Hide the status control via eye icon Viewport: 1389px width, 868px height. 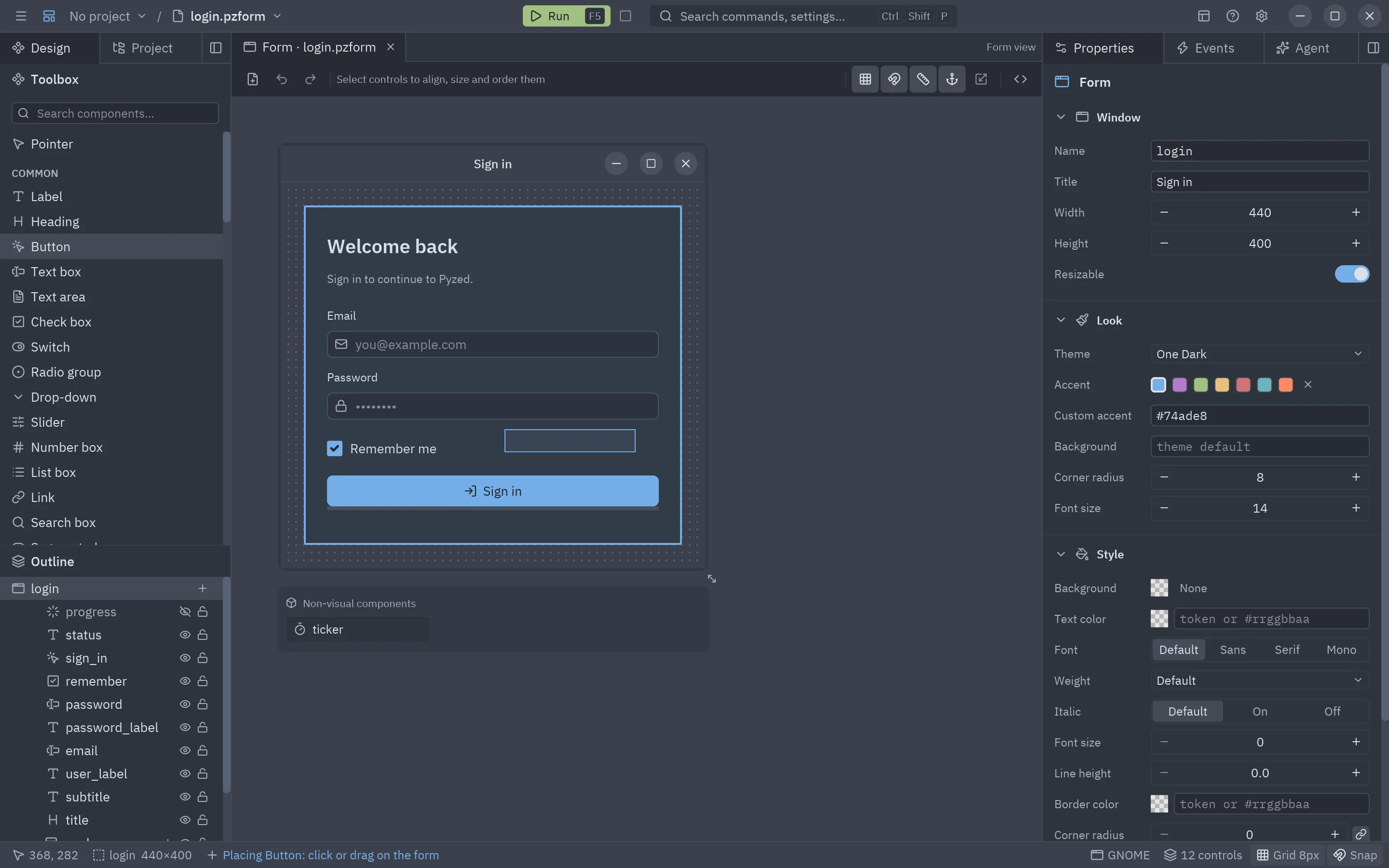tap(185, 635)
